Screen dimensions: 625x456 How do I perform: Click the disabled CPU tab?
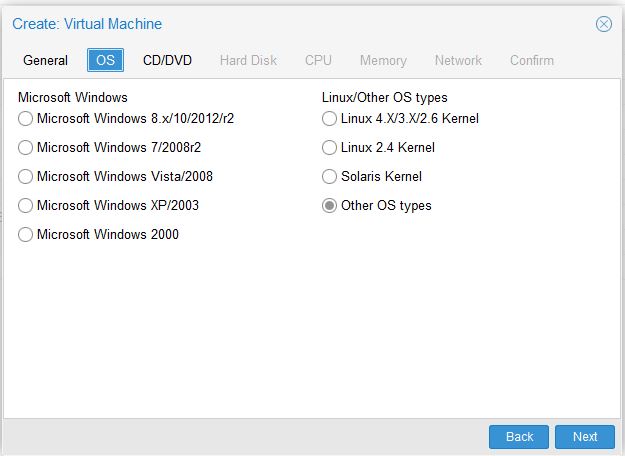click(318, 60)
